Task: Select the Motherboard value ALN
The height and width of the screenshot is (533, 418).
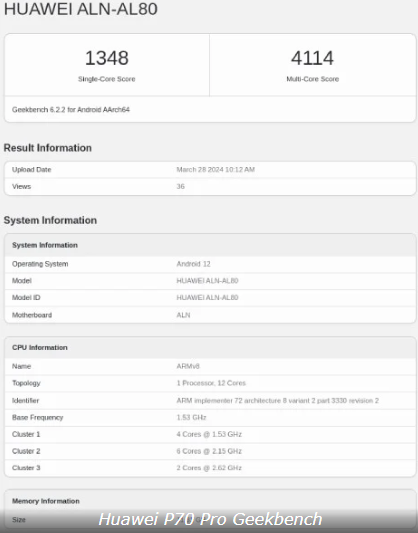Action: [x=183, y=315]
